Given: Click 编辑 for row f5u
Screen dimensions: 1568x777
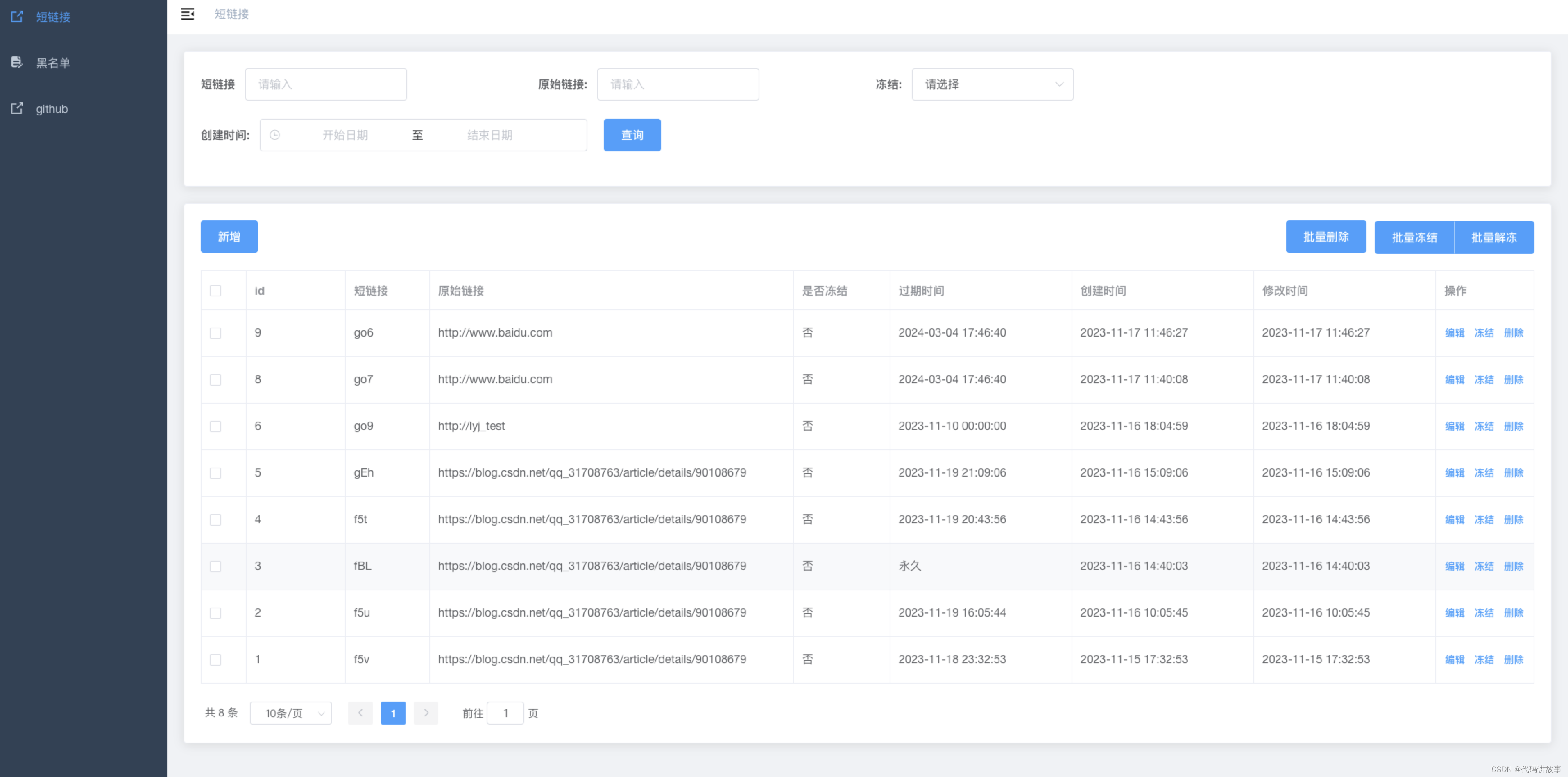Looking at the screenshot, I should pos(1455,613).
